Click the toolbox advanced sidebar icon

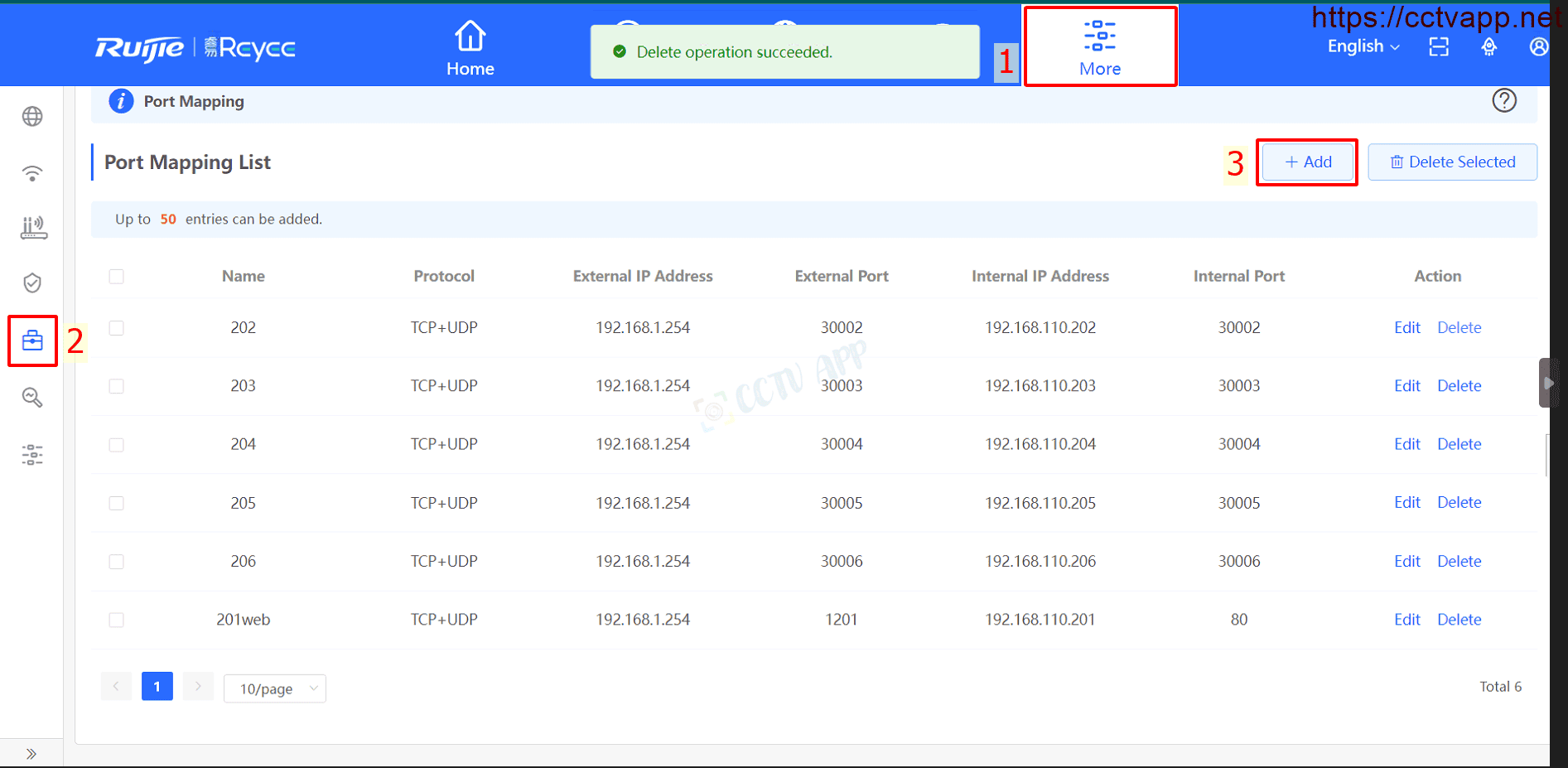point(32,341)
